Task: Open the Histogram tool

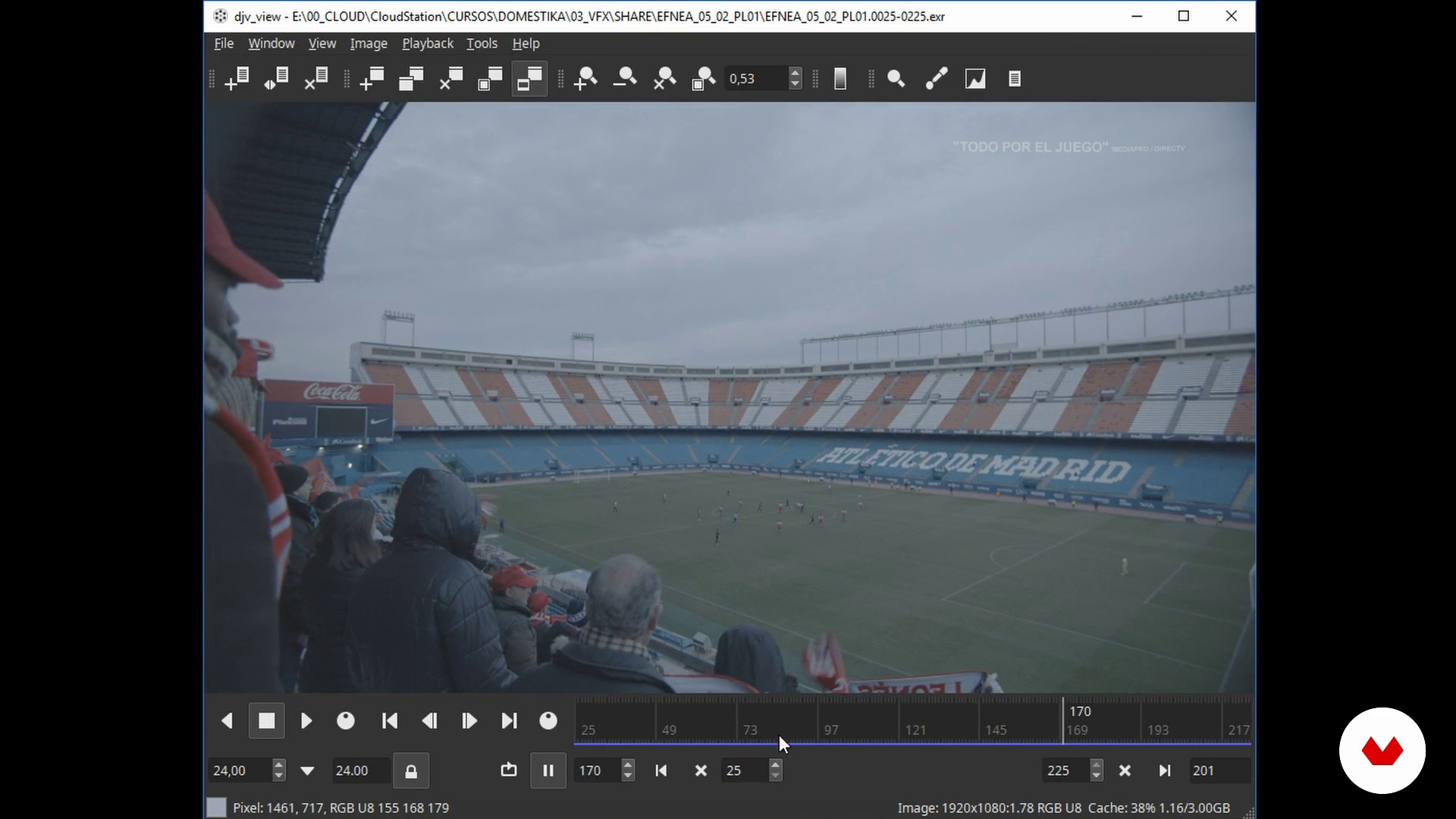Action: point(975,79)
